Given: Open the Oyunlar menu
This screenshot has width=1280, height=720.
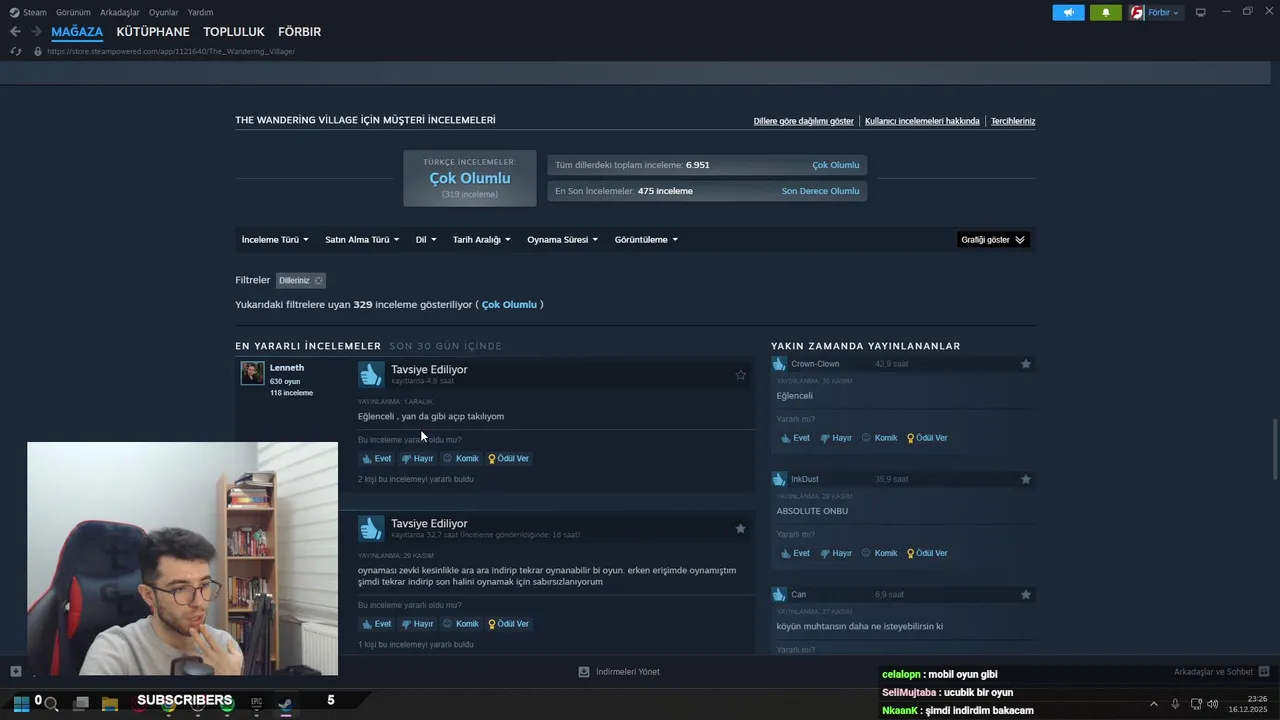Looking at the screenshot, I should pos(163,13).
